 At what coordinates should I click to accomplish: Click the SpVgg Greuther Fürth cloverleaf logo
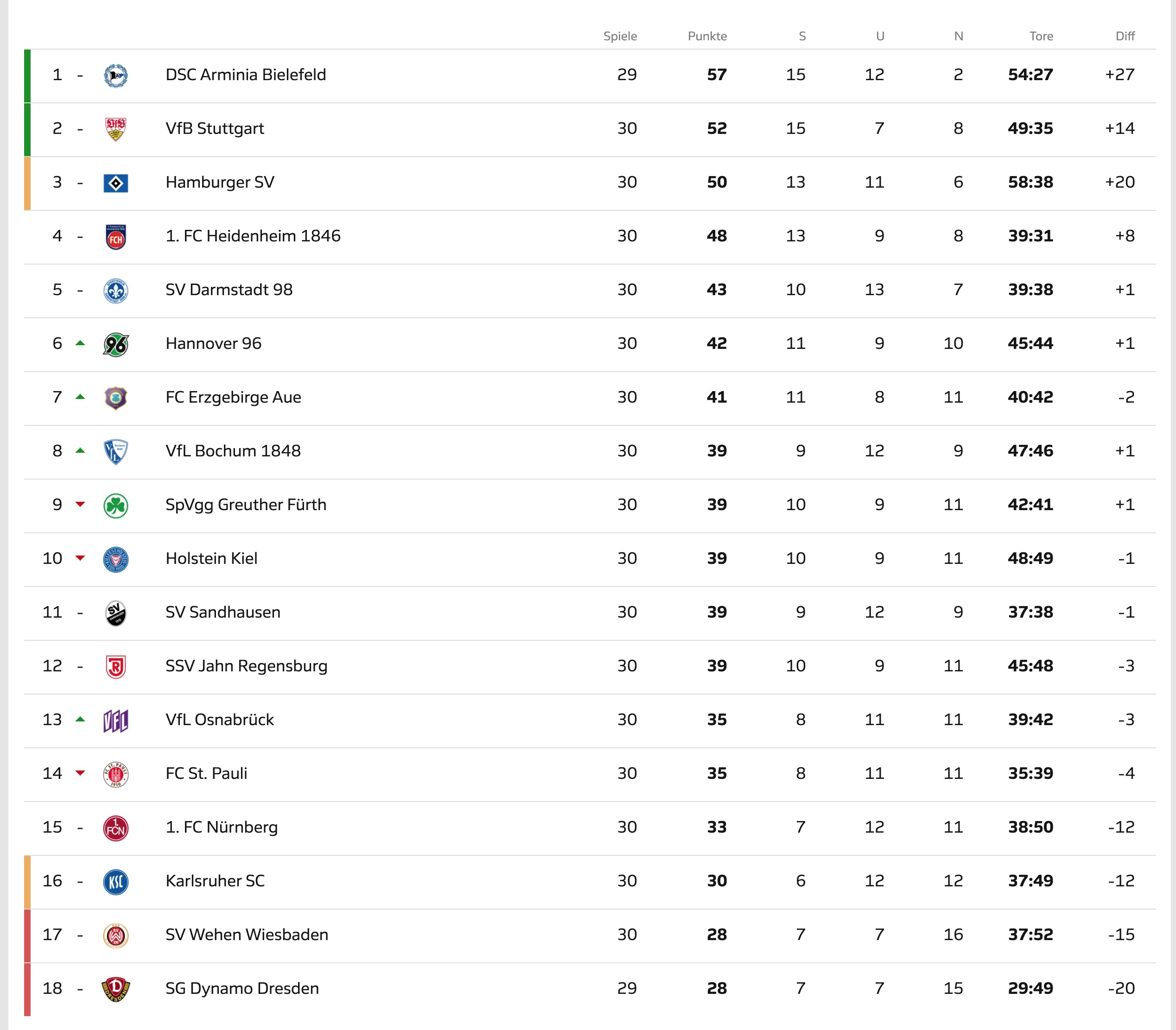pos(115,506)
